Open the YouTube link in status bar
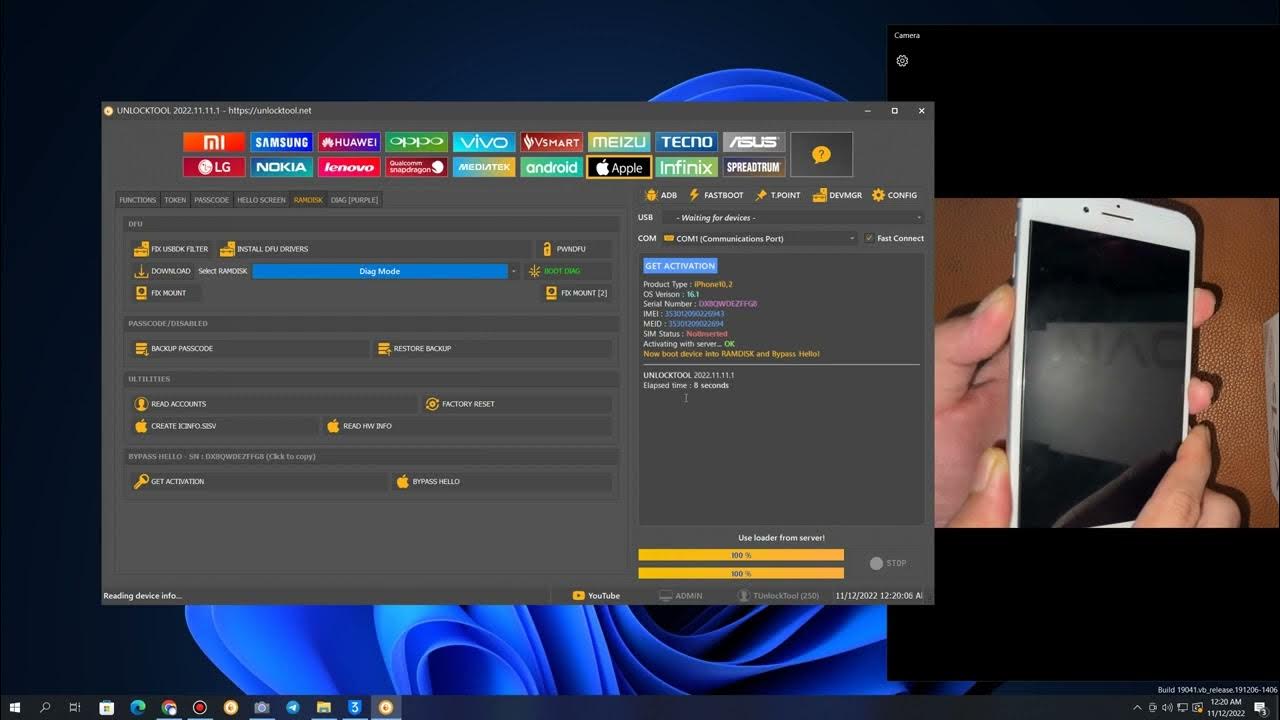 point(596,596)
